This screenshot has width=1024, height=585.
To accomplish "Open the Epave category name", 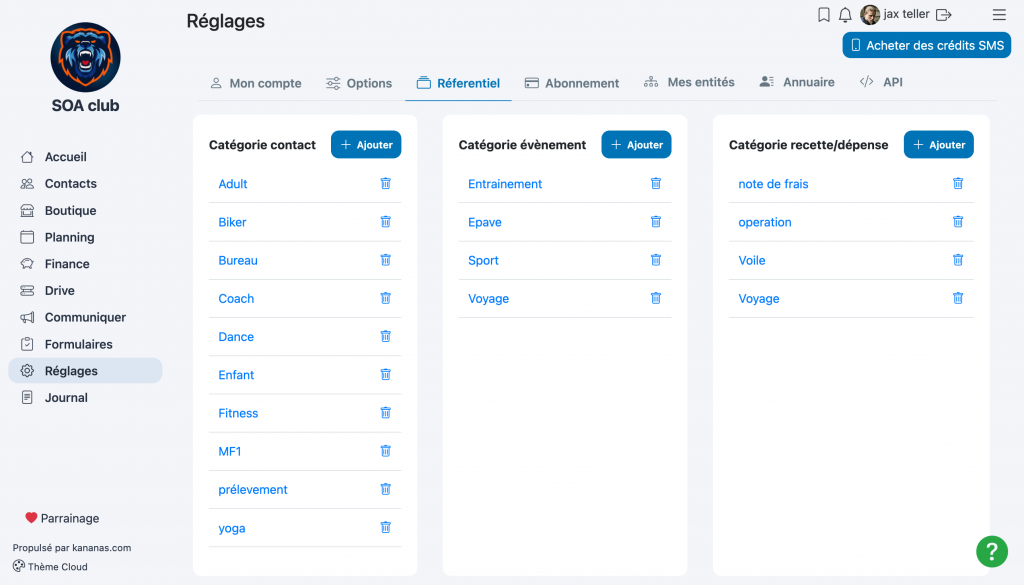I will 485,222.
